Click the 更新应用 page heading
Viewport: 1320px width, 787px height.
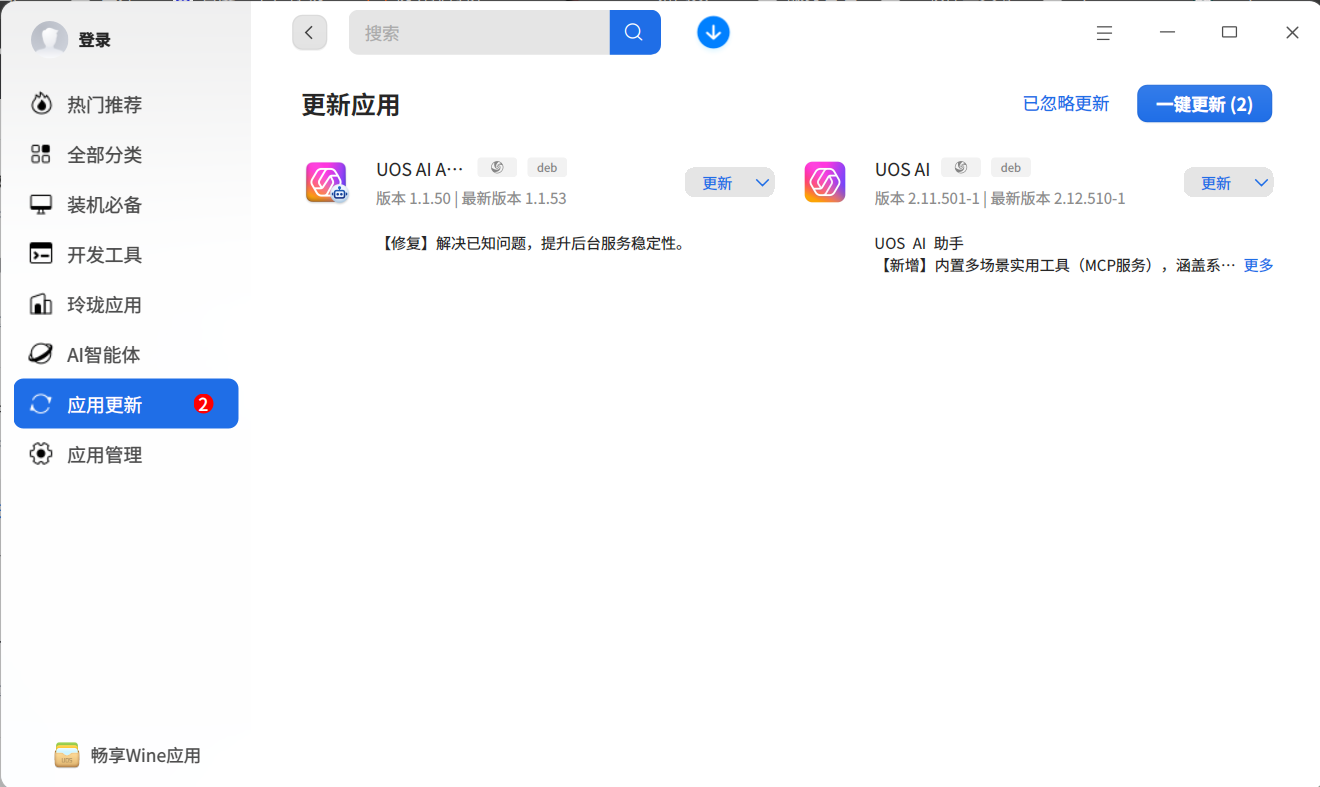click(x=351, y=105)
